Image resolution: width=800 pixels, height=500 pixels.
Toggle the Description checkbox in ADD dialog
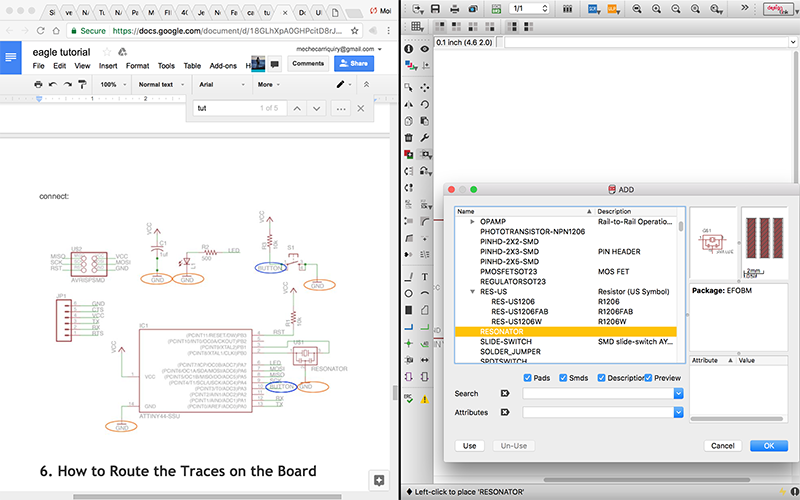pyautogui.click(x=602, y=378)
